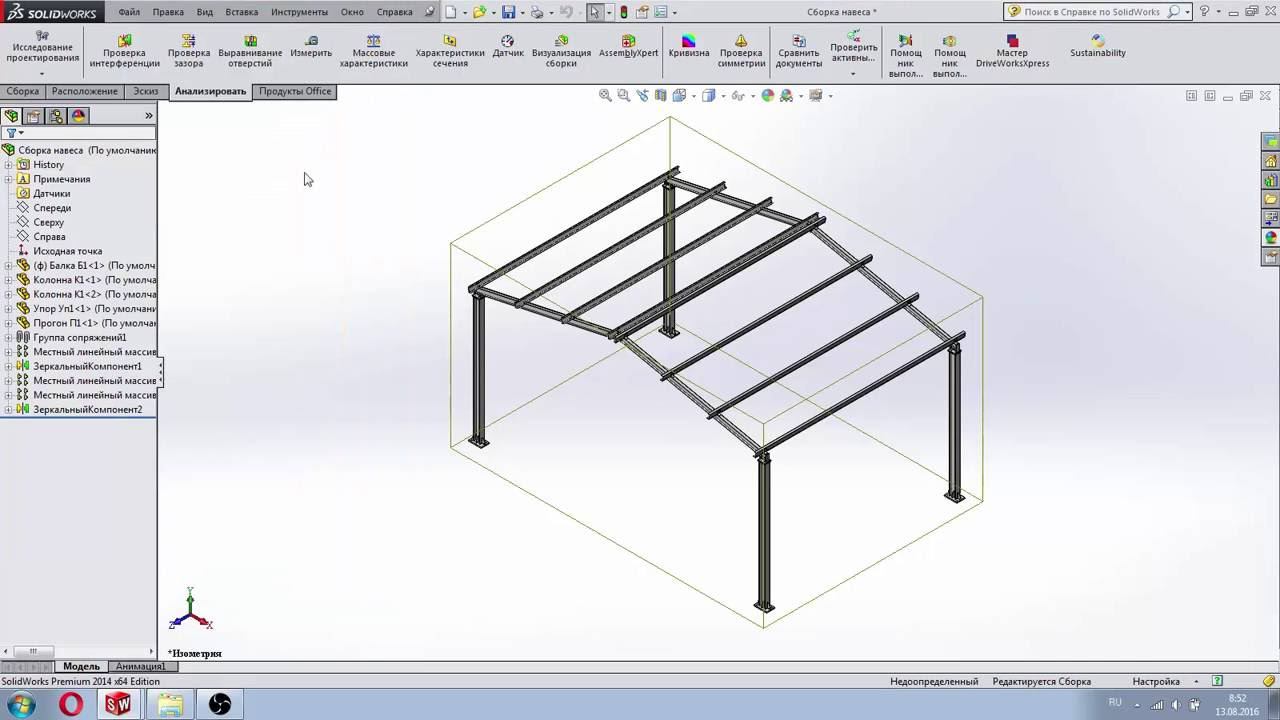This screenshot has width=1280, height=720.
Task: Select Previous View icon in view toolbar
Action: click(642, 95)
